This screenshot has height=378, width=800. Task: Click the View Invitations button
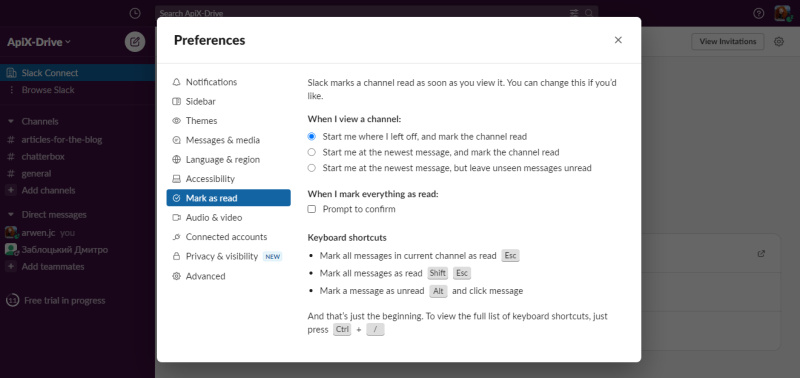(728, 42)
